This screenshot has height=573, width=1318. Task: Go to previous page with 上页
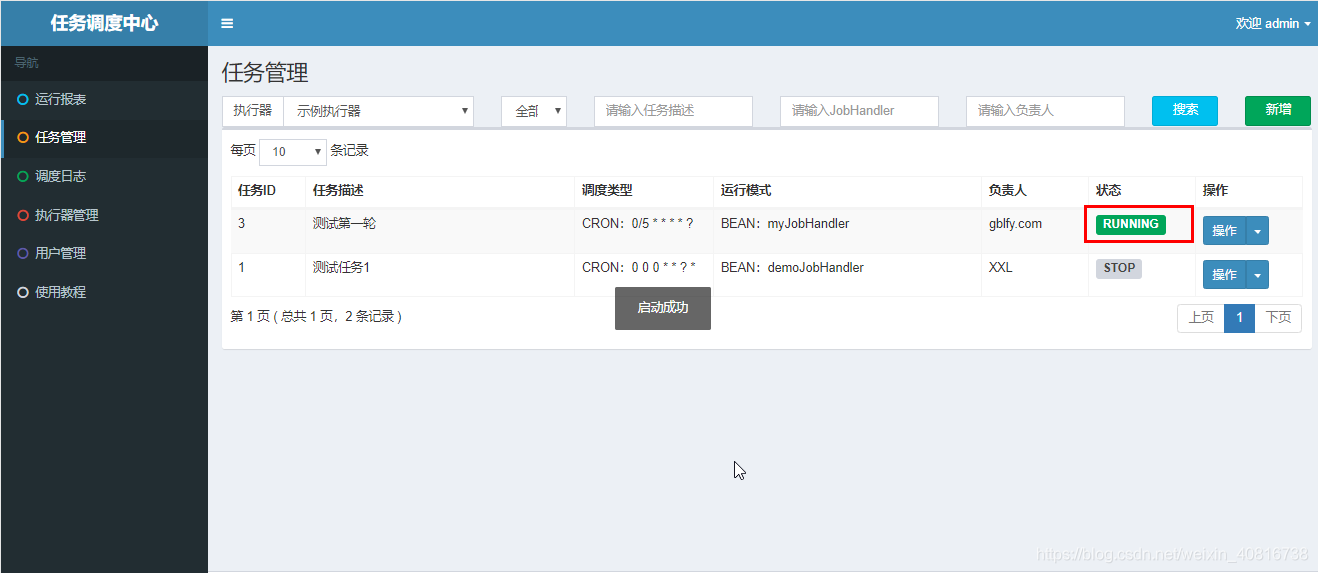point(1201,318)
